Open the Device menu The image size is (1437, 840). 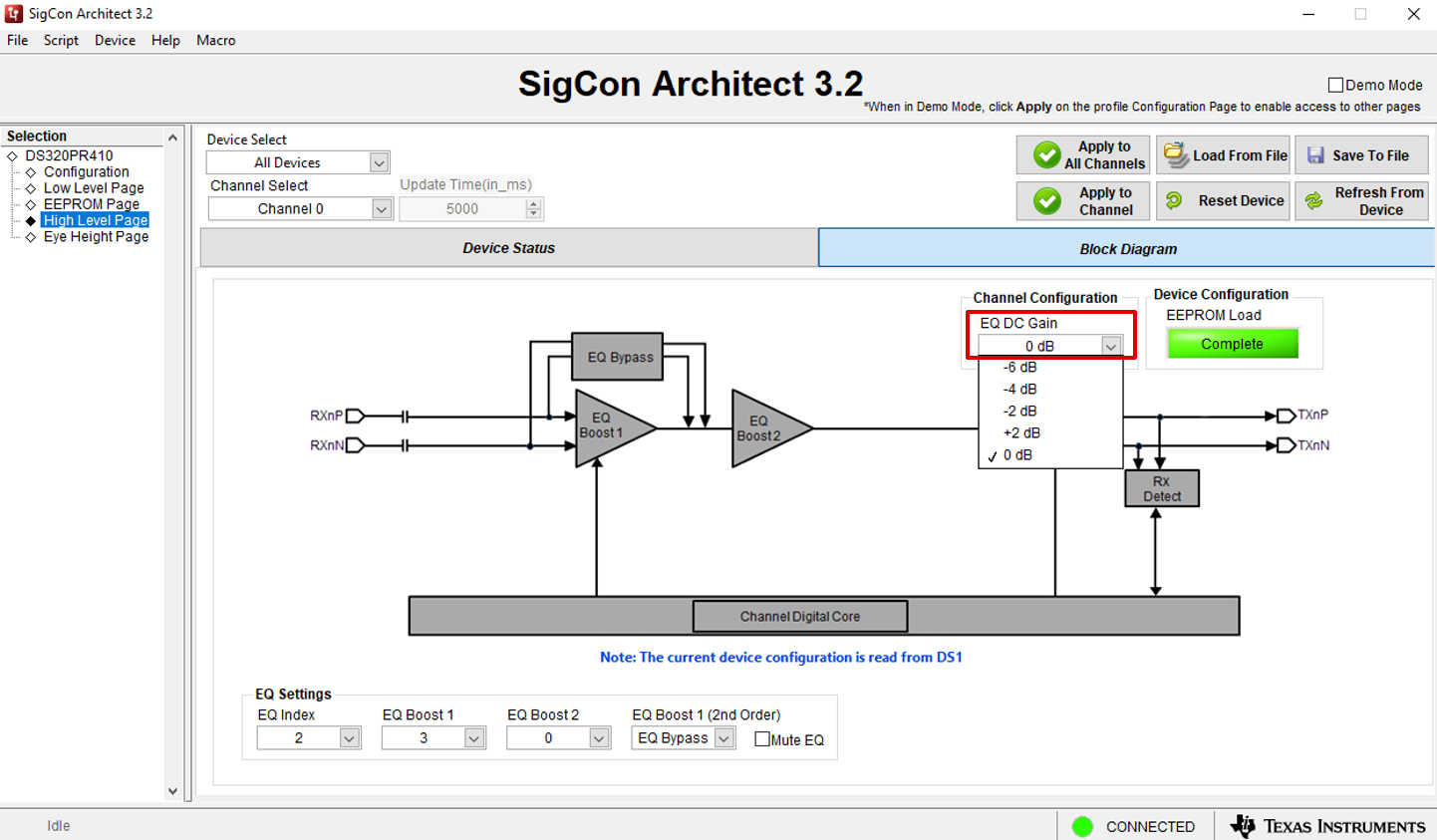[115, 41]
